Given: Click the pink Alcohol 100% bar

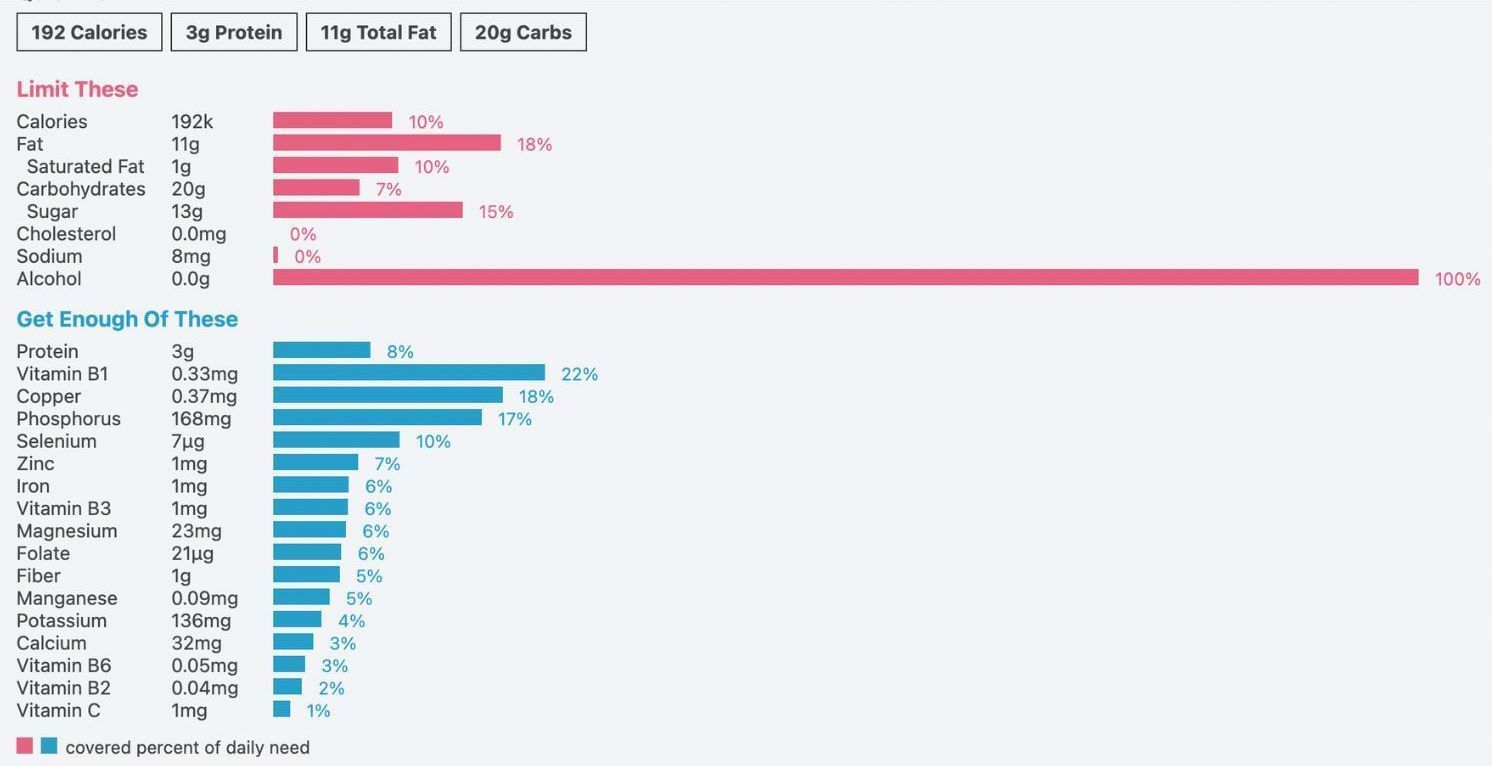Looking at the screenshot, I should (x=845, y=278).
